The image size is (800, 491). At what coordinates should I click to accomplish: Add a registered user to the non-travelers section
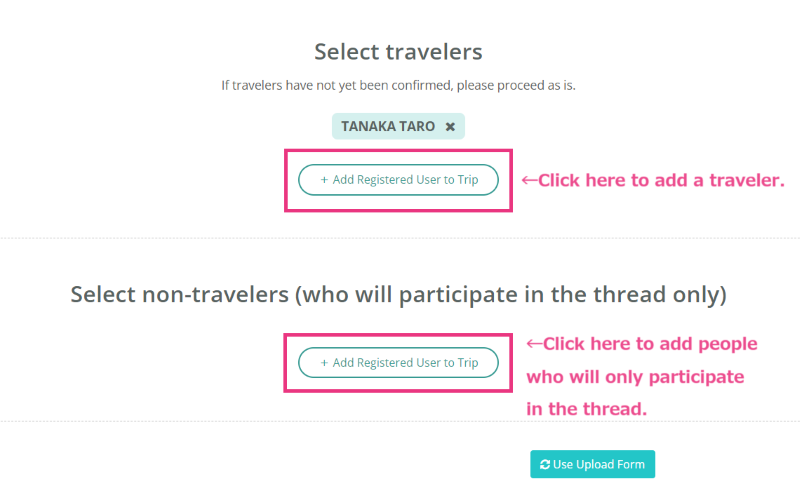click(x=398, y=362)
